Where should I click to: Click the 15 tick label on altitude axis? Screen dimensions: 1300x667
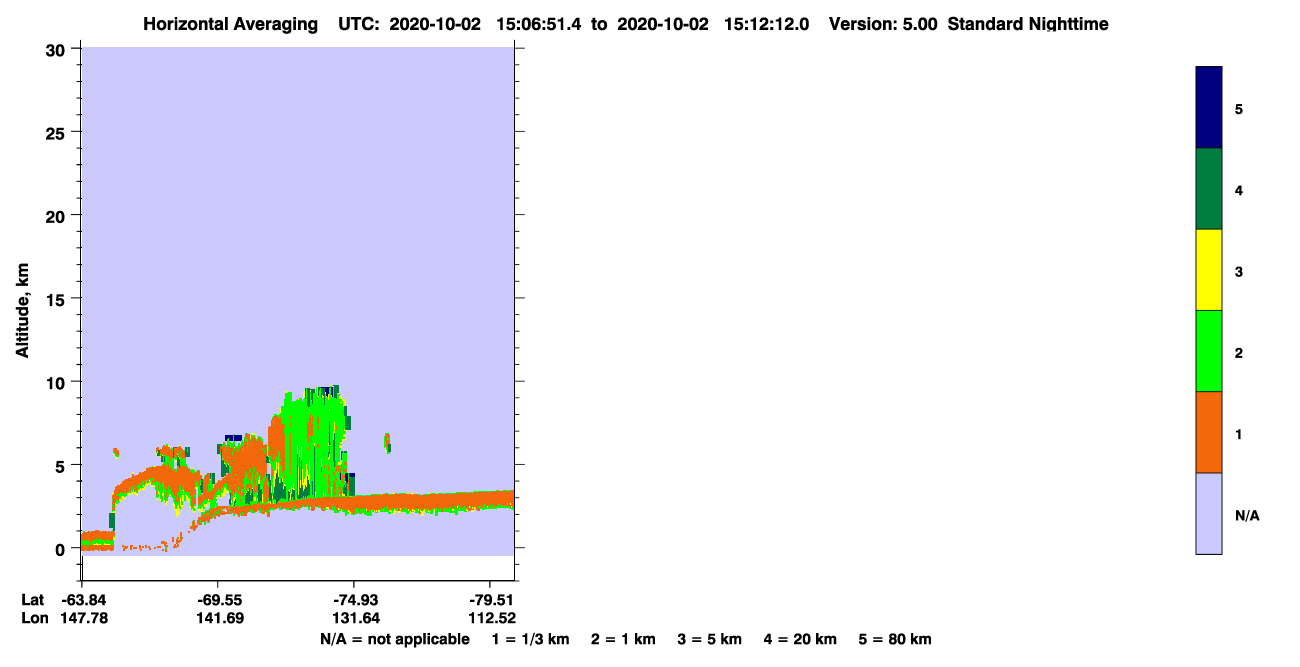tap(58, 299)
